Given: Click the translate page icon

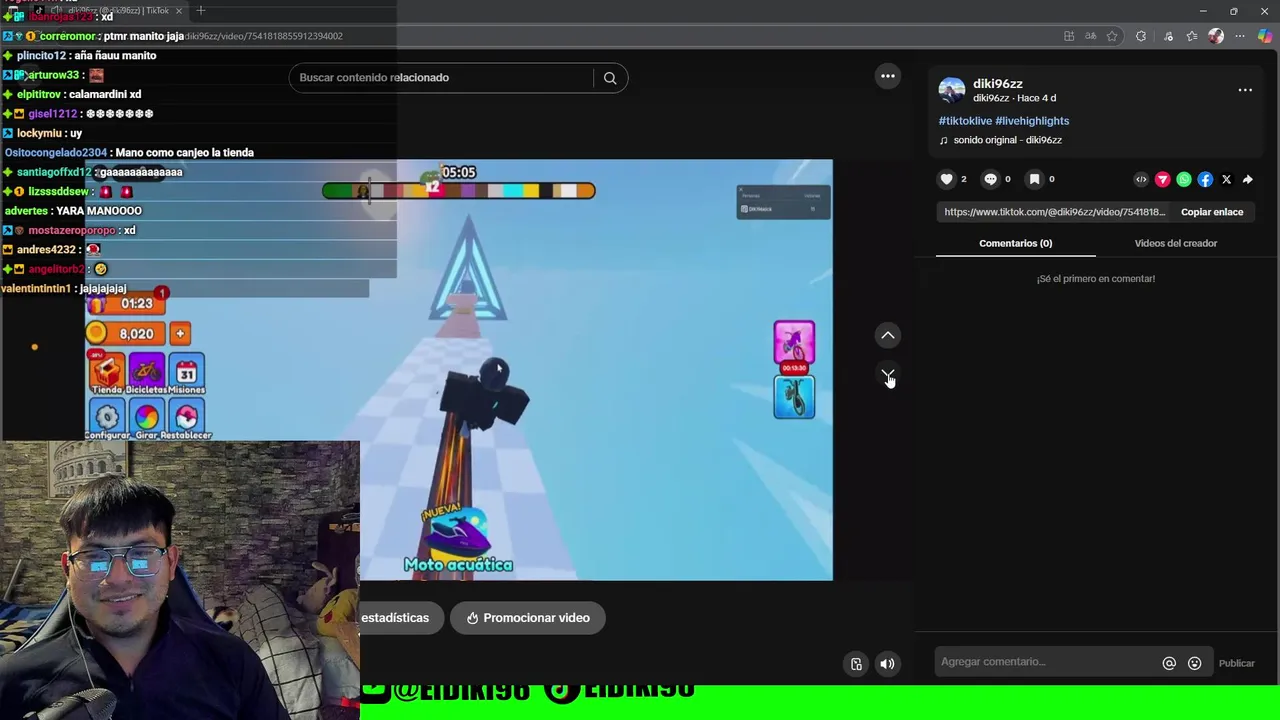Looking at the screenshot, I should pyautogui.click(x=1091, y=36).
